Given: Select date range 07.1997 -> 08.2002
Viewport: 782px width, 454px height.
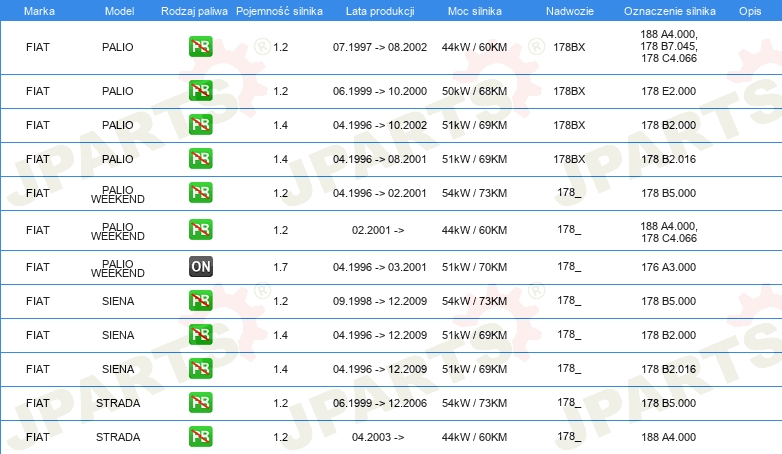Looking at the screenshot, I should (x=380, y=47).
